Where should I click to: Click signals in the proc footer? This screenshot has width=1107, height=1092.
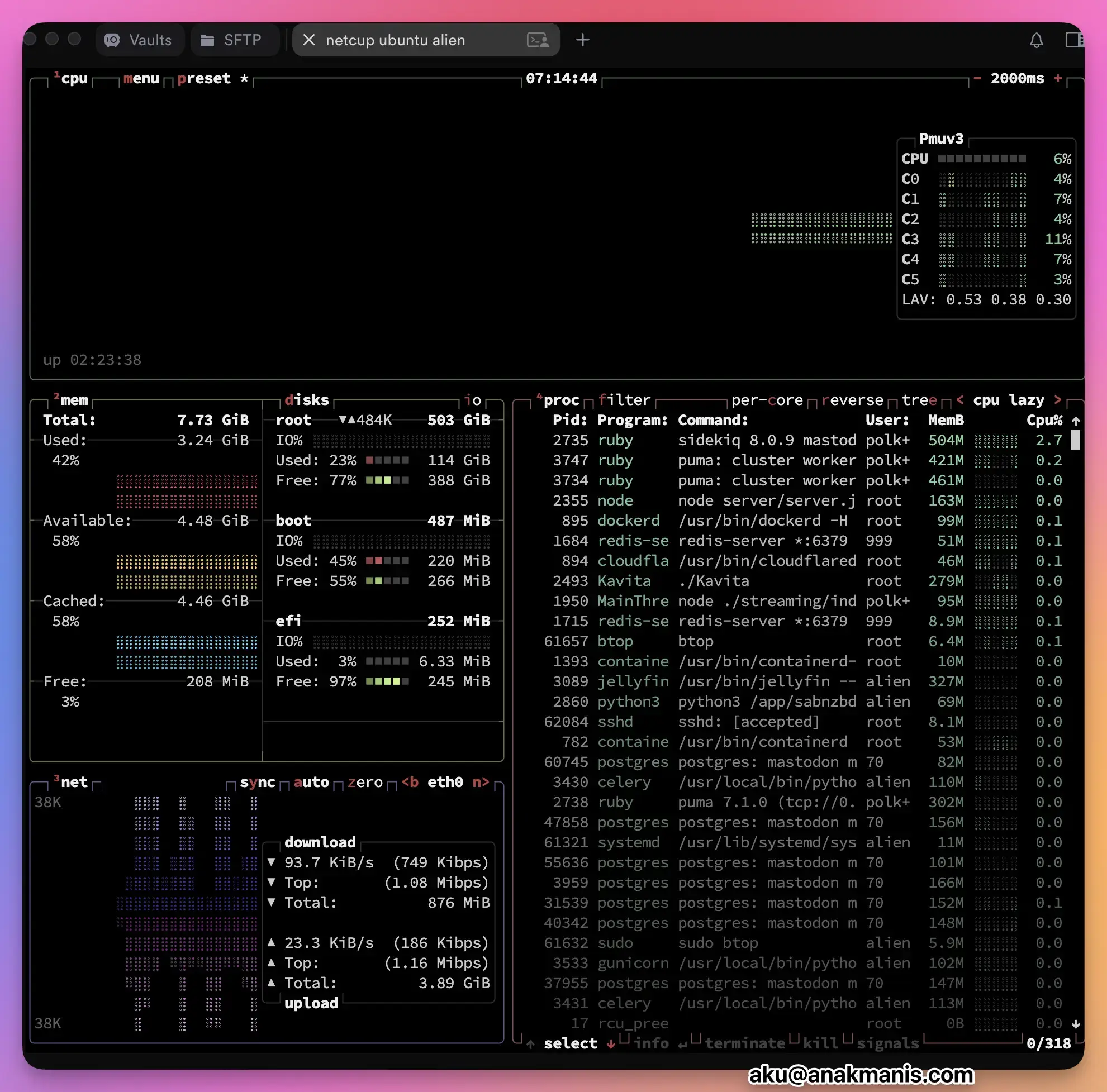[887, 1043]
